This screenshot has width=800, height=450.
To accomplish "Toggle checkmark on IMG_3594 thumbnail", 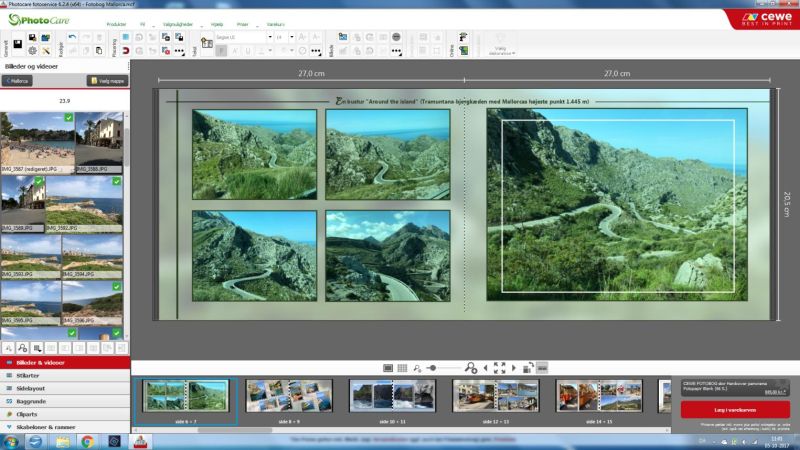I will pyautogui.click(x=117, y=240).
